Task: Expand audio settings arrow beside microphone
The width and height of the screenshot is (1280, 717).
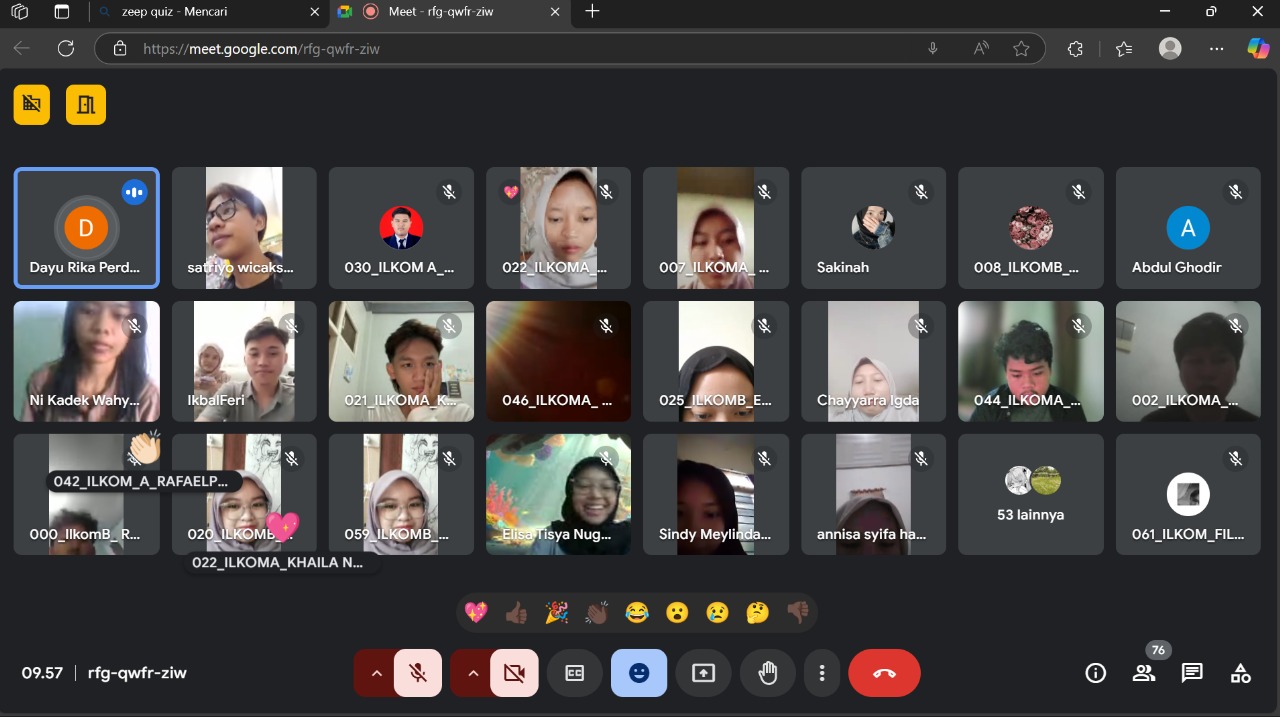Action: (376, 673)
